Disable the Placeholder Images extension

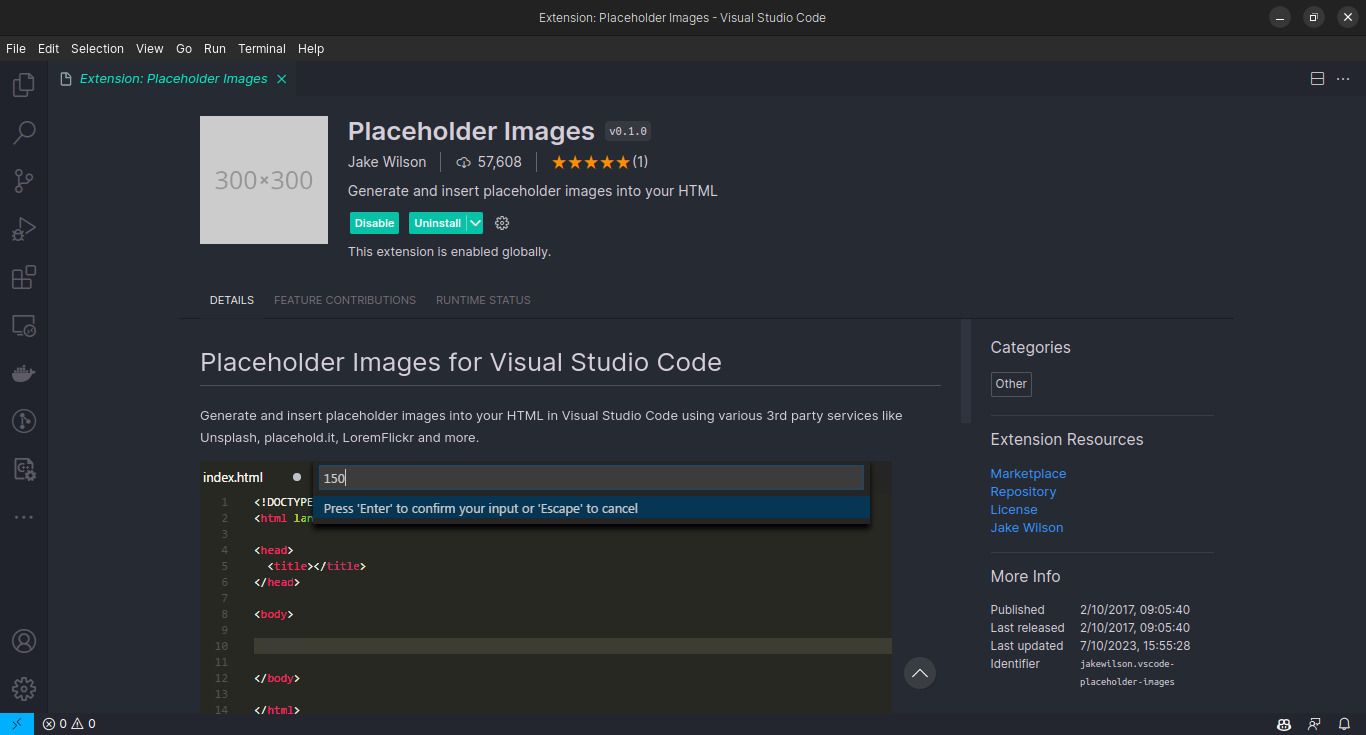(373, 222)
